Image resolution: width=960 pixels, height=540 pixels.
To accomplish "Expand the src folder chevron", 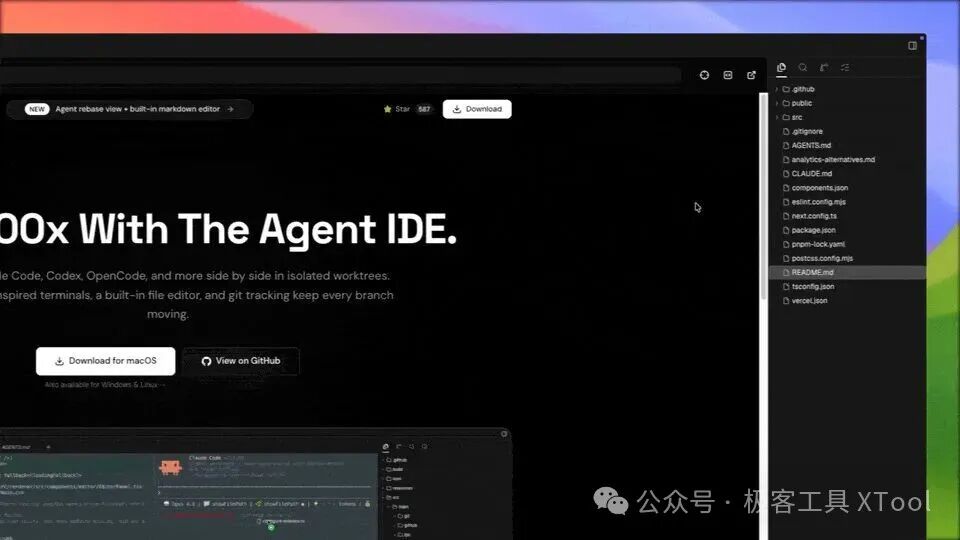I will coord(777,117).
